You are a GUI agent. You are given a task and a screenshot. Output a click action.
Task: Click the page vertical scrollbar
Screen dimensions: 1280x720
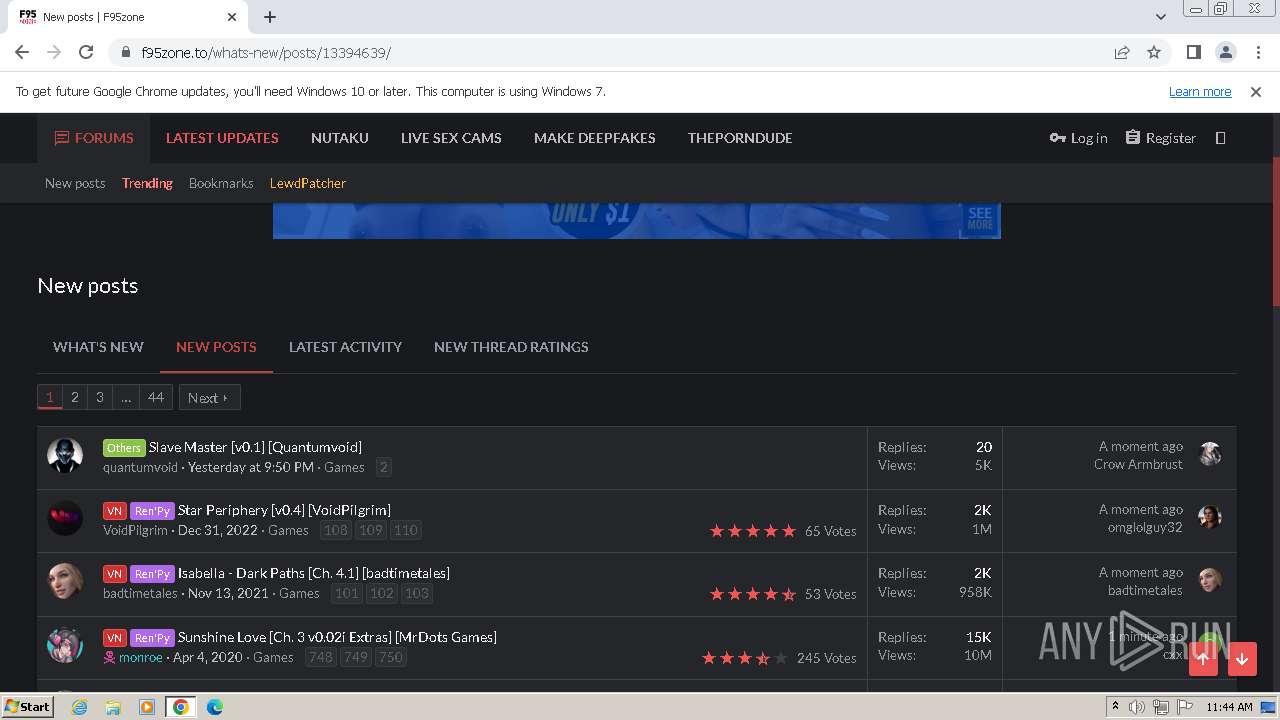coord(1275,231)
